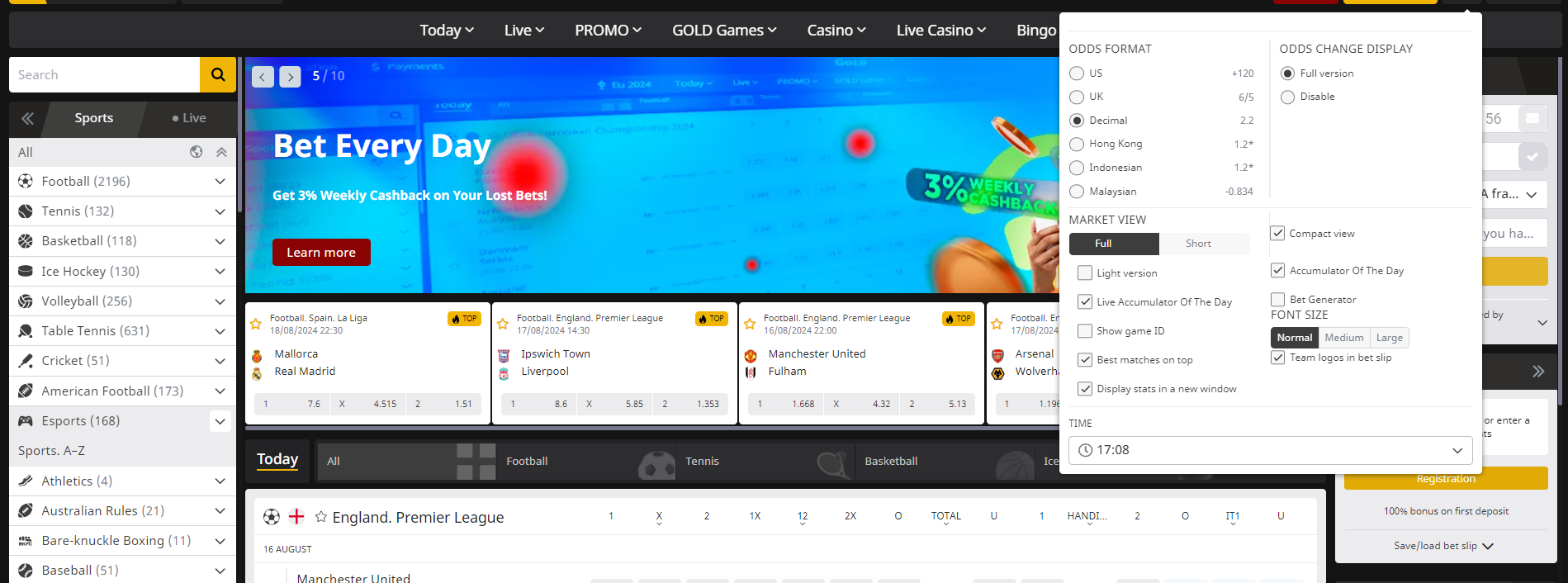1568x583 pixels.
Task: Click the Australian Rules ball icon
Action: click(x=26, y=511)
